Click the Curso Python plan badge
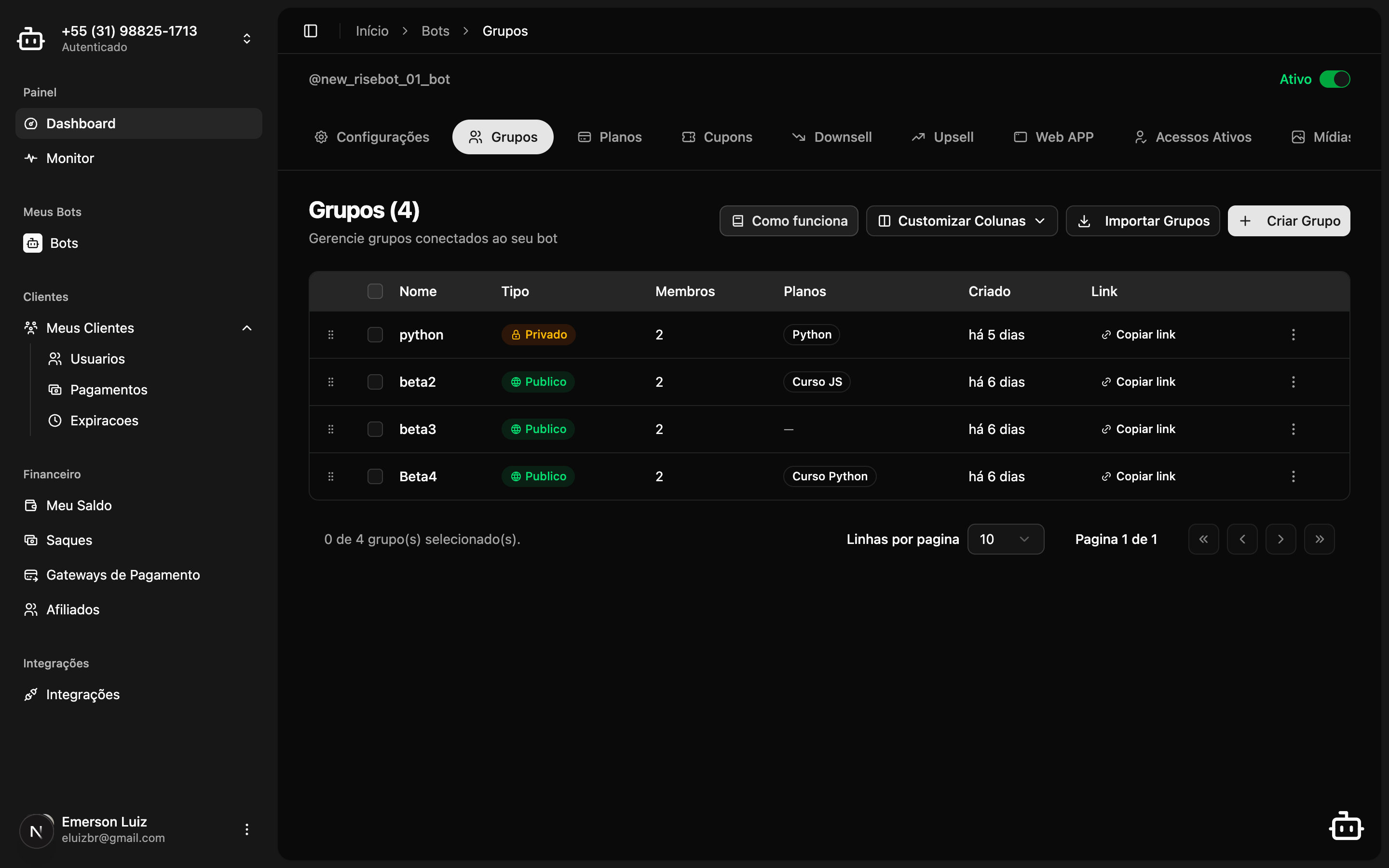This screenshot has height=868, width=1389. (x=830, y=476)
